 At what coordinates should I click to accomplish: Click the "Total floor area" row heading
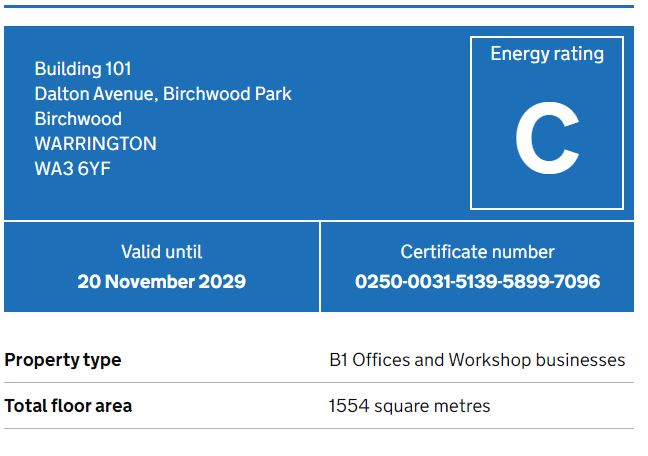pyautogui.click(x=68, y=406)
